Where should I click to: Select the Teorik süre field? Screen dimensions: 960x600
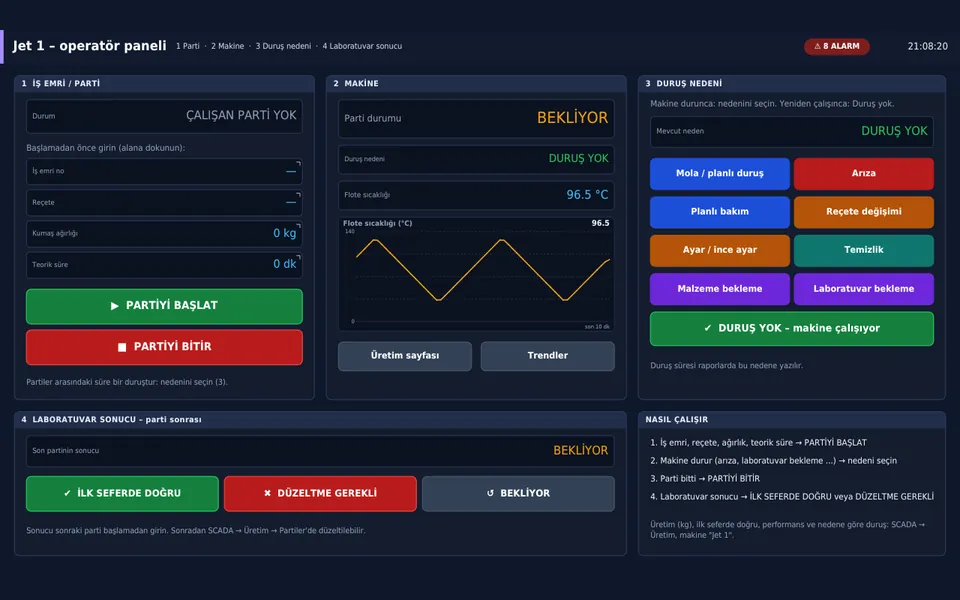click(x=164, y=265)
